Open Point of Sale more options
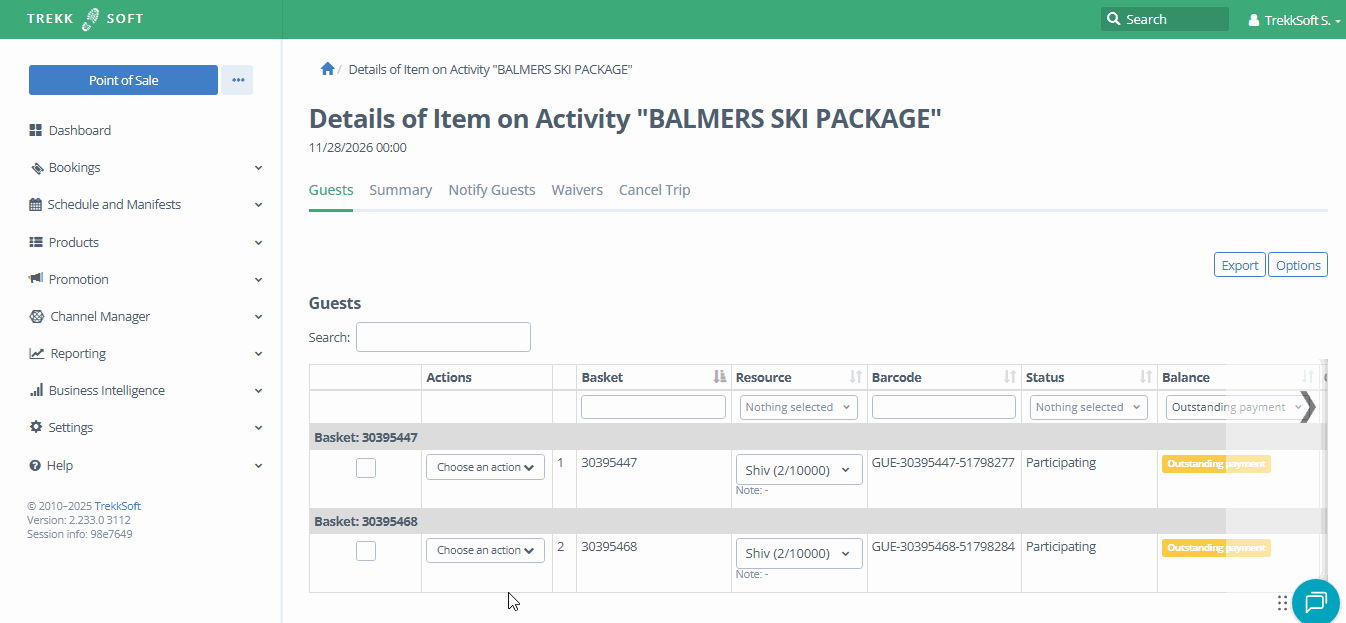This screenshot has height=623, width=1346. [237, 80]
